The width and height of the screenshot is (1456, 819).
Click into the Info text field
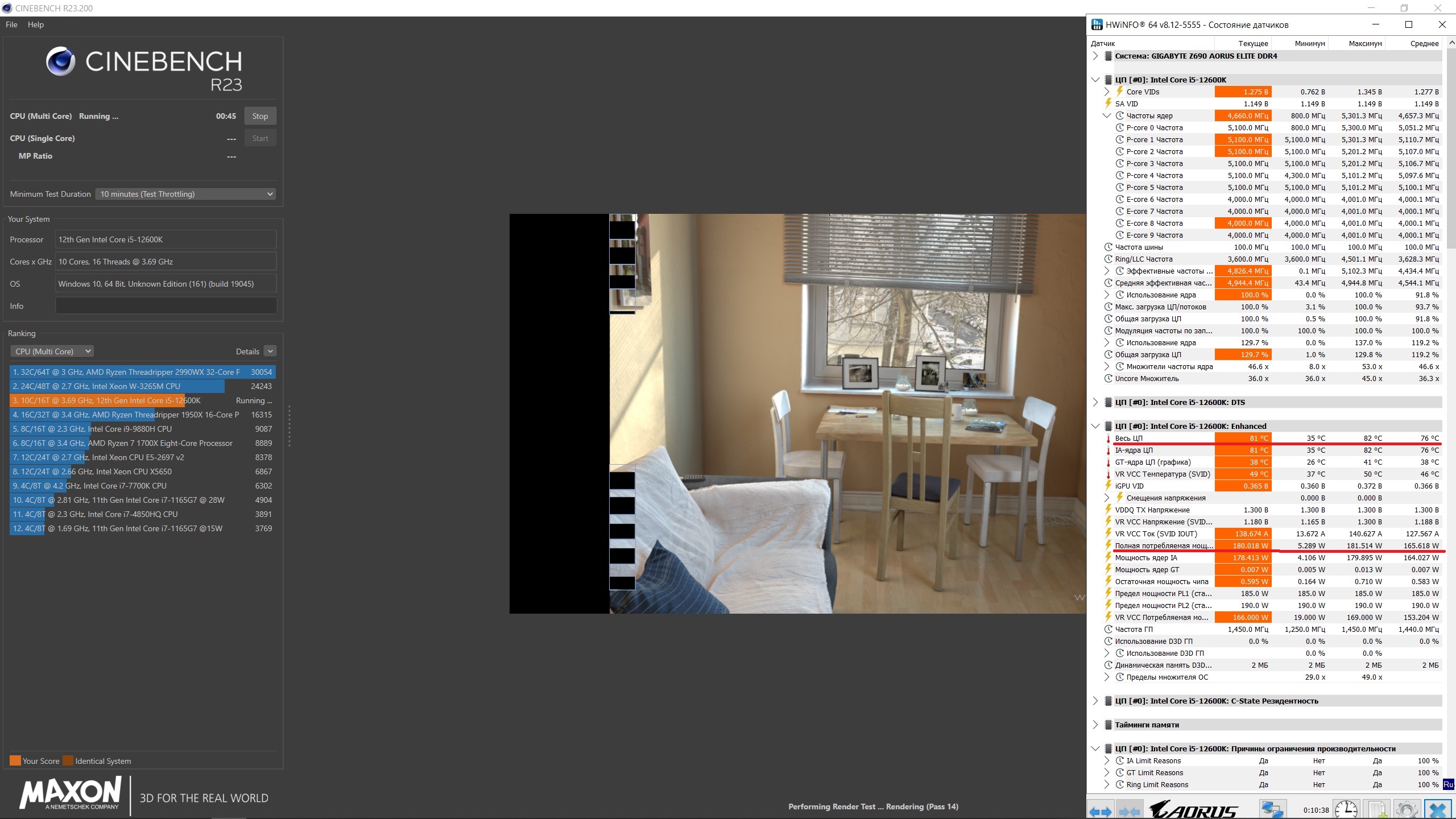166,306
